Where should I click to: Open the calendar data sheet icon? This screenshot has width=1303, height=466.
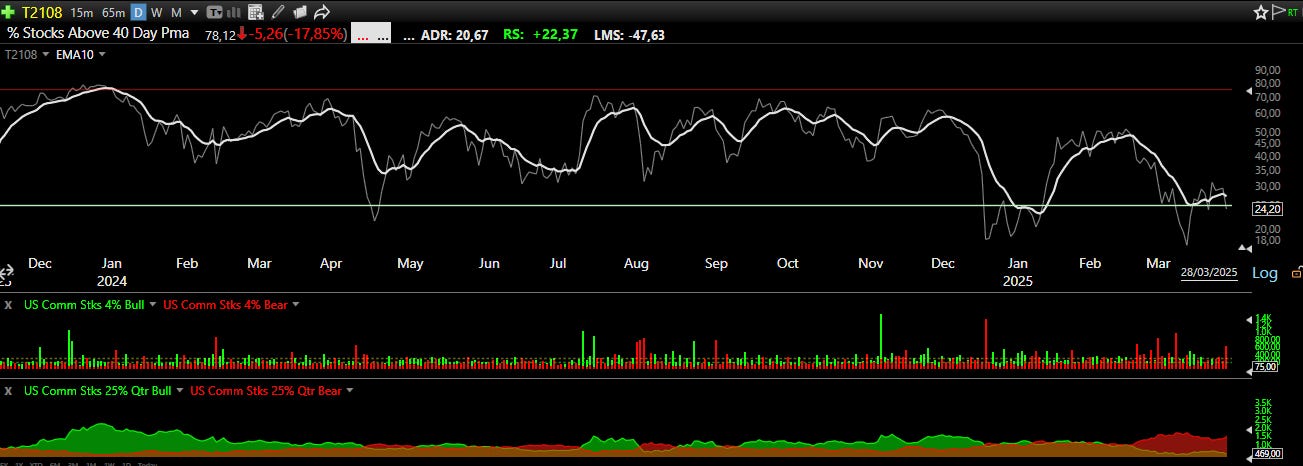click(x=256, y=13)
